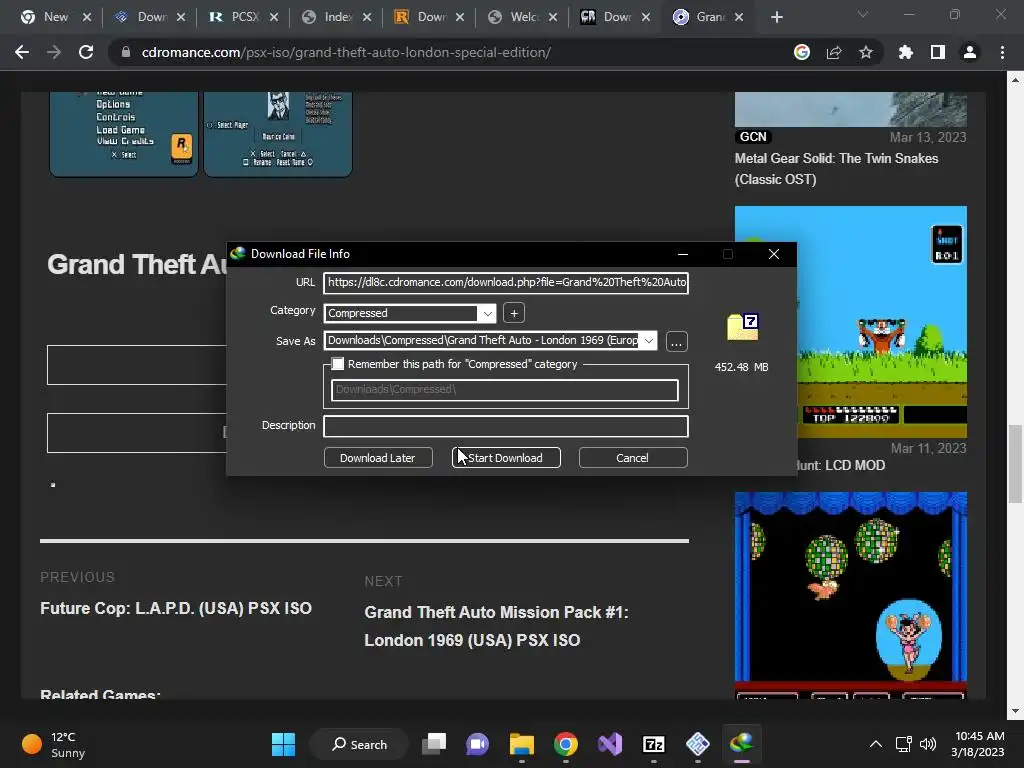Open the Windows Start menu

coord(283,744)
